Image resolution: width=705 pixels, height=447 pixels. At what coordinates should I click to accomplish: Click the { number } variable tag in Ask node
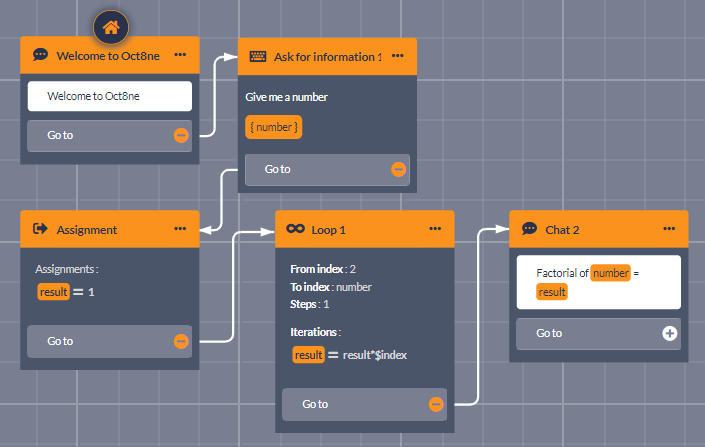(x=273, y=127)
